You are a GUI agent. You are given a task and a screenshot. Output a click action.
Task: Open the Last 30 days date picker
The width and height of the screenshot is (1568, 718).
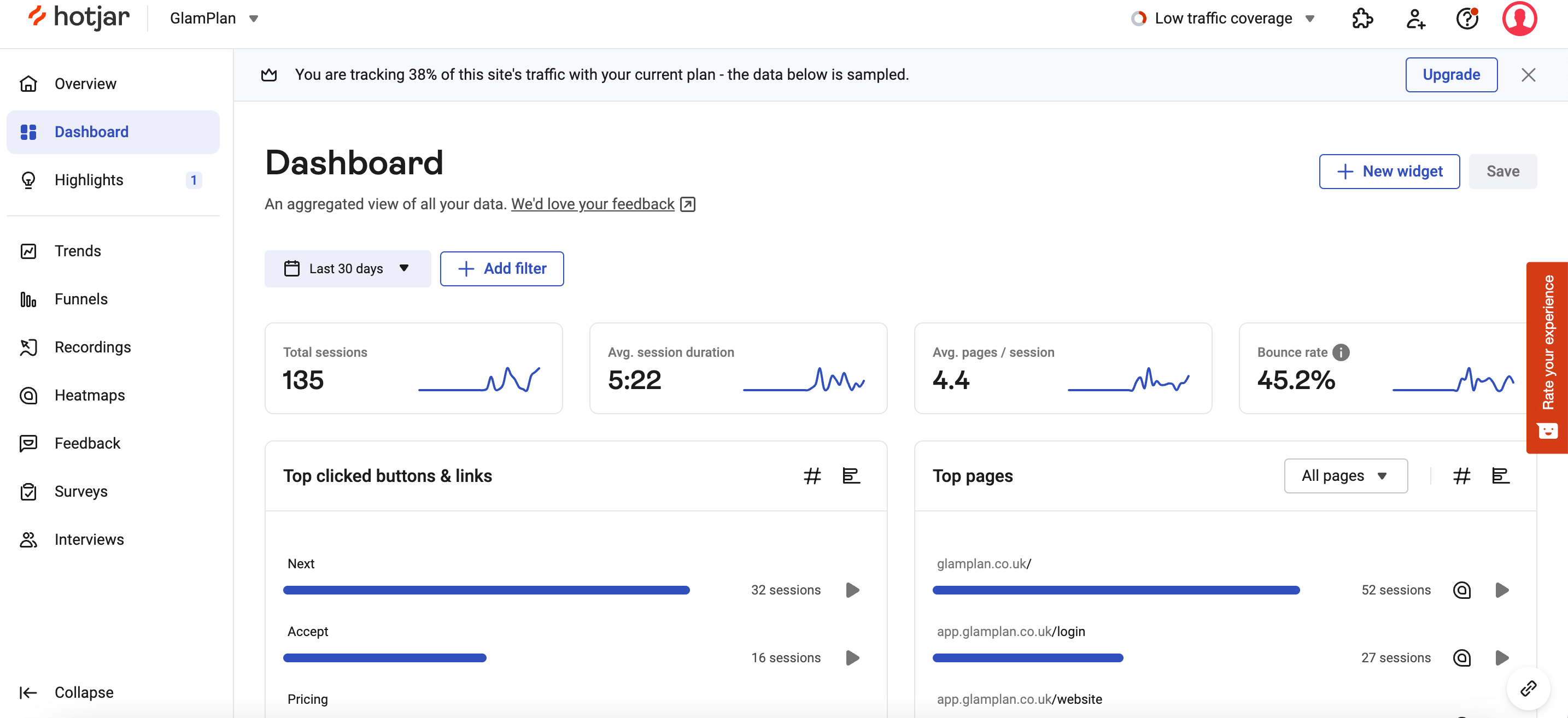[348, 268]
